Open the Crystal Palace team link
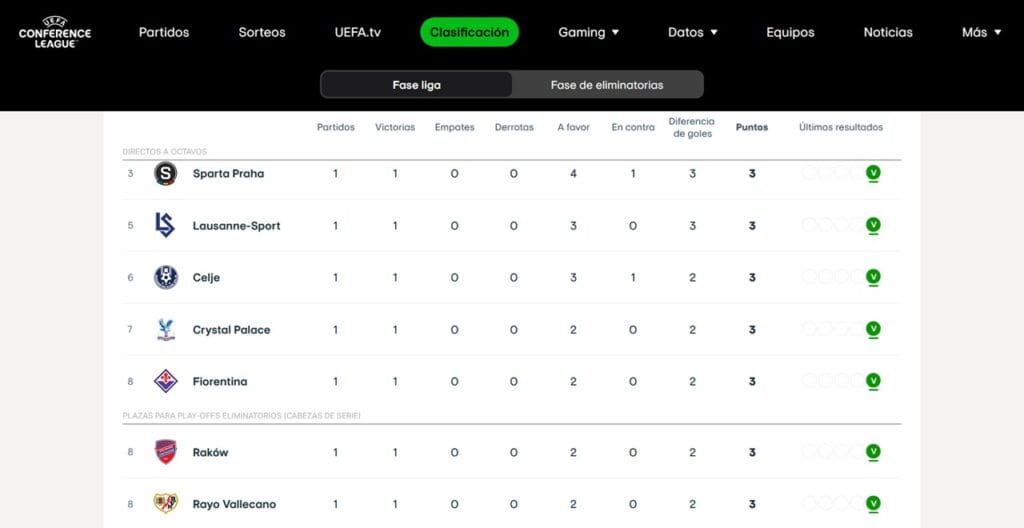This screenshot has height=528, width=1024. click(x=231, y=330)
